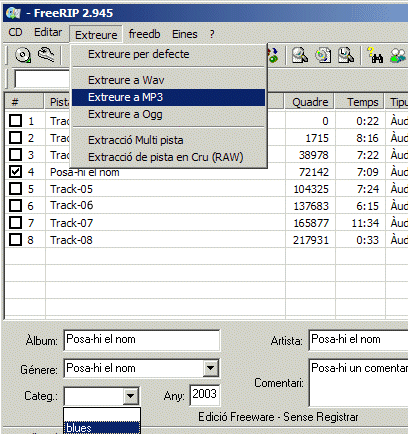
Task: Click the Quadre value 165877
Action: [x=311, y=223]
